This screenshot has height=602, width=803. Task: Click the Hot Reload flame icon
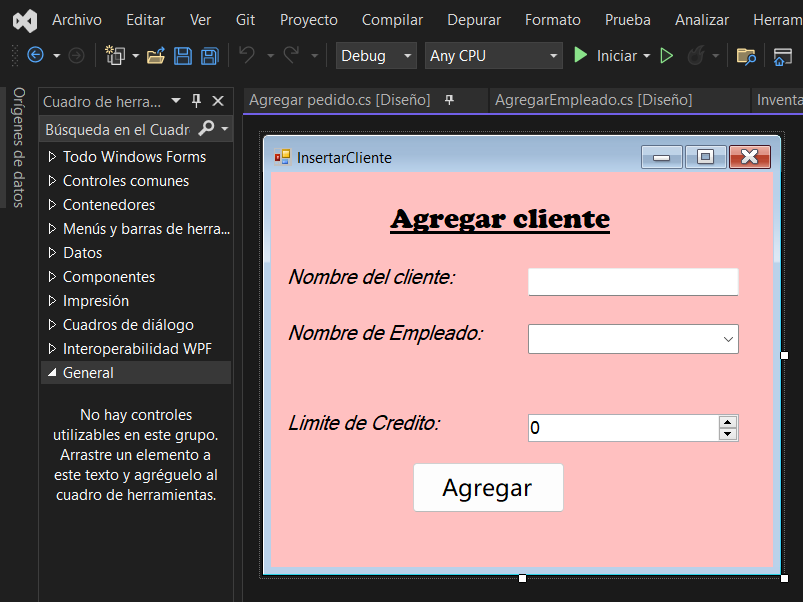tap(696, 55)
